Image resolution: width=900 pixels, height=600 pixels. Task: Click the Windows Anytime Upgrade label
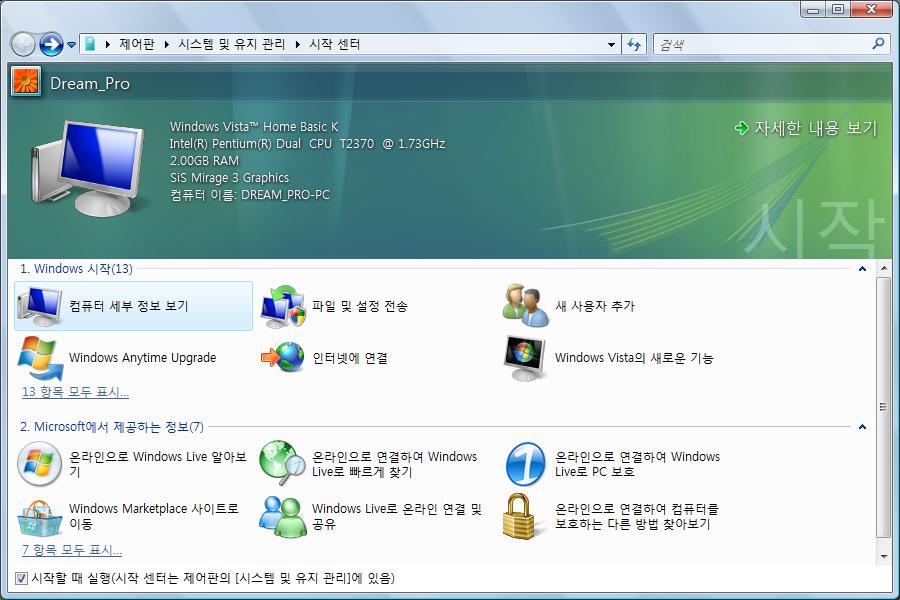point(142,358)
